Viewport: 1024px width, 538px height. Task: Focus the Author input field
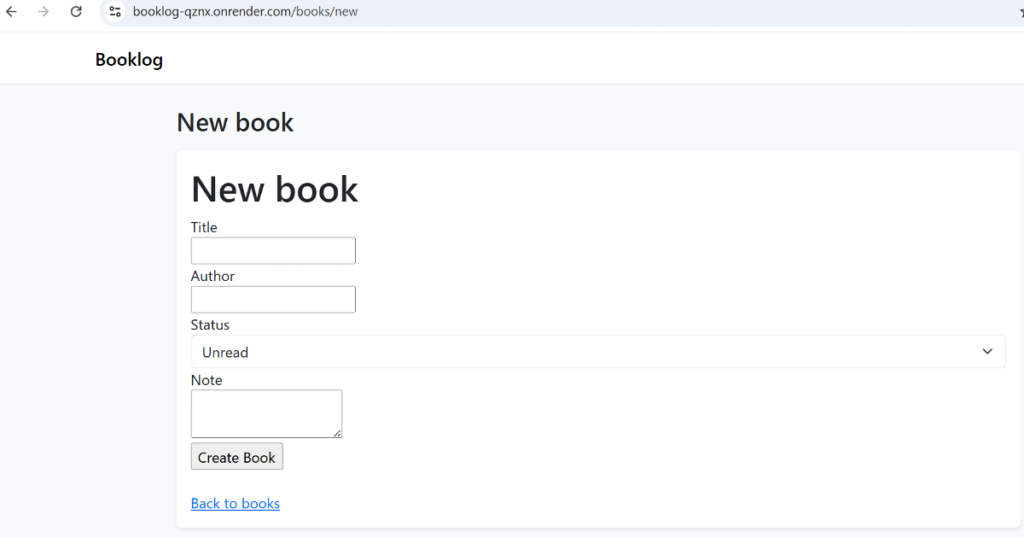pyautogui.click(x=273, y=300)
